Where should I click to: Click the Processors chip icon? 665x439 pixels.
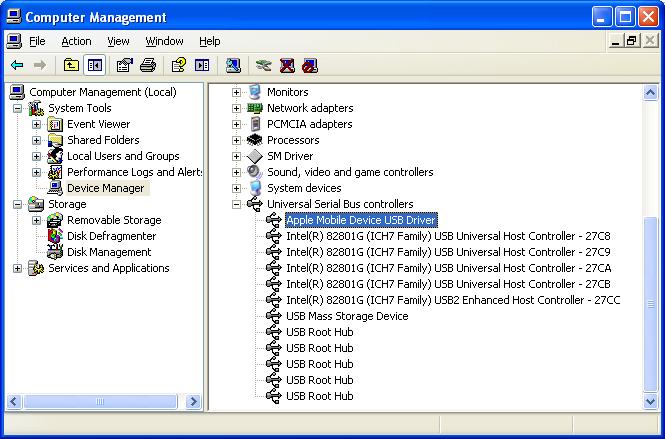pyautogui.click(x=255, y=140)
